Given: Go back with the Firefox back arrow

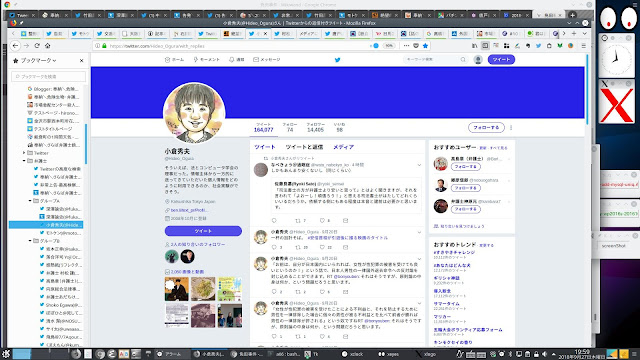Looking at the screenshot, I should 16,46.
